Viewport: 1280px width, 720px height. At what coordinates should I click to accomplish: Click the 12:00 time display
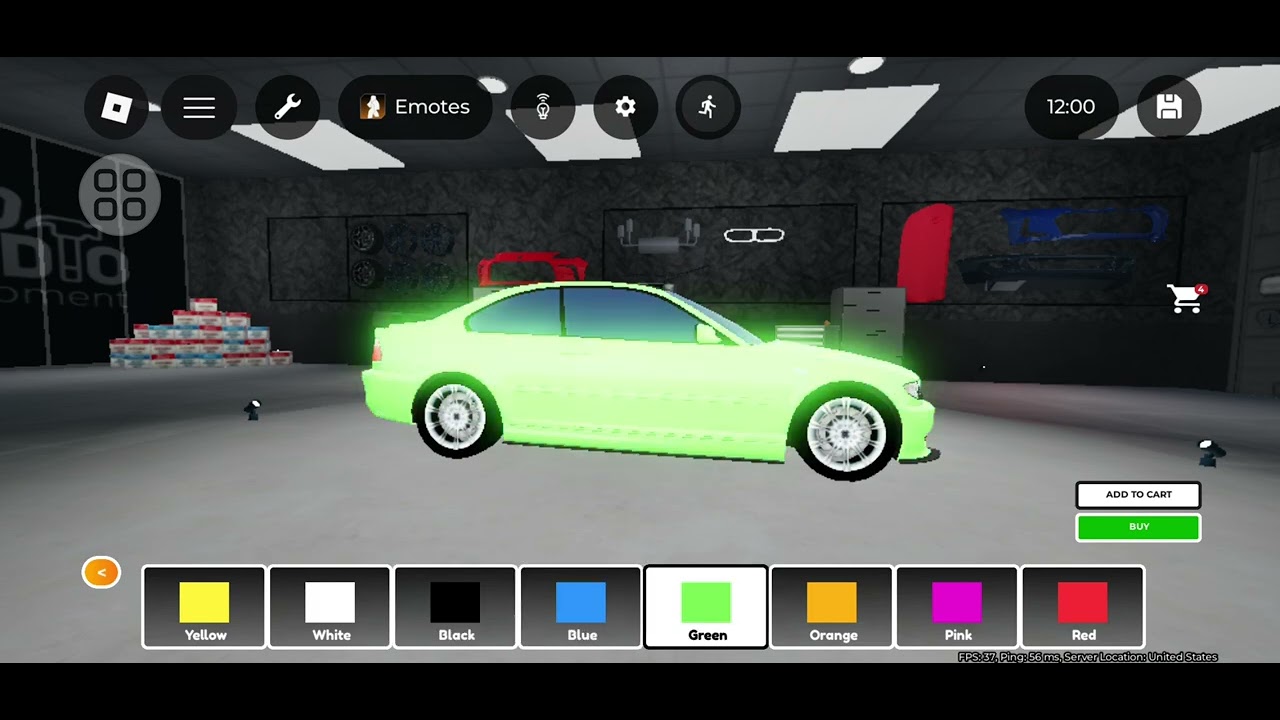1071,107
